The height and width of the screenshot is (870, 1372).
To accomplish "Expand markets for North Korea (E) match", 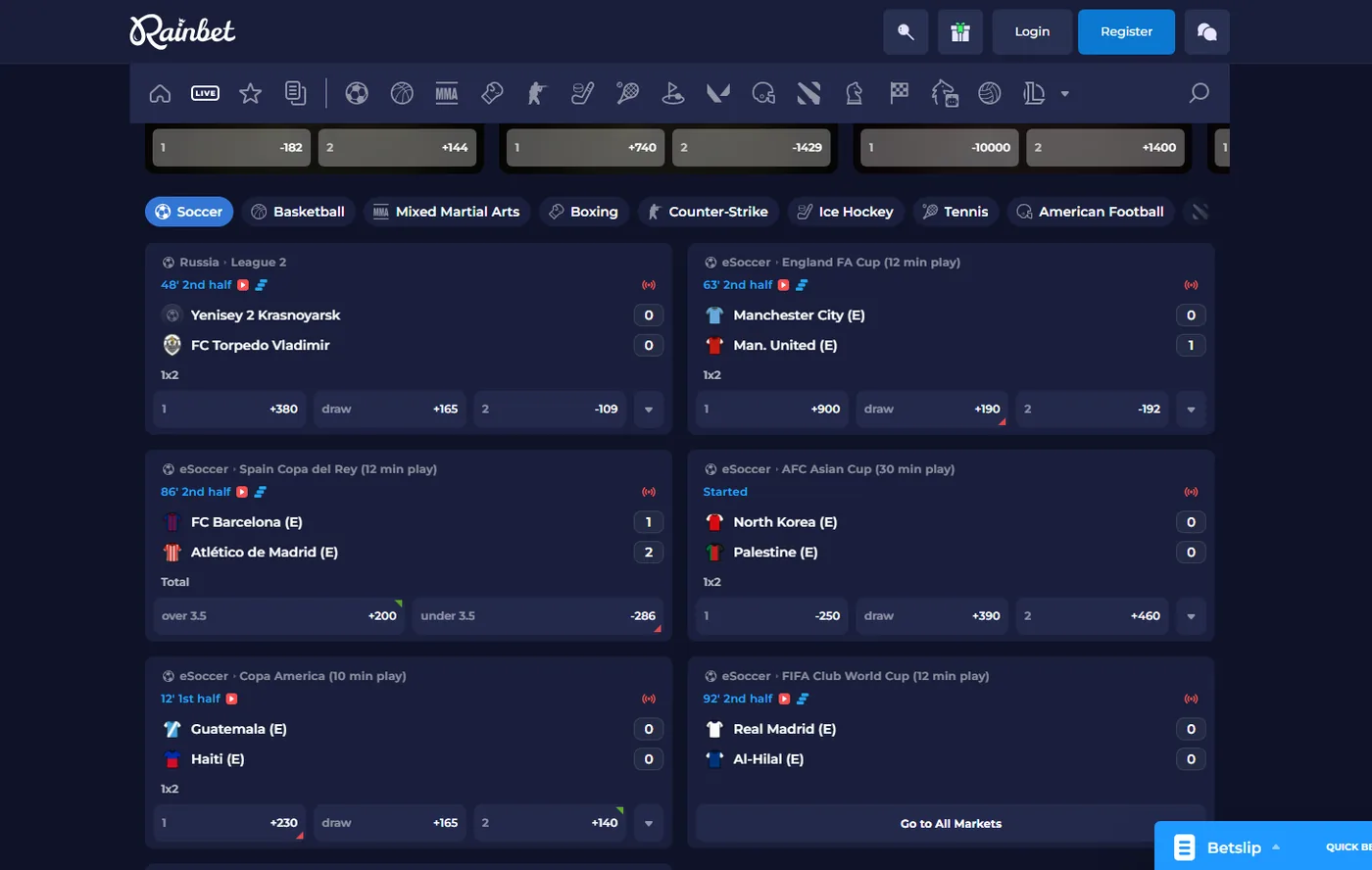I will [1191, 616].
